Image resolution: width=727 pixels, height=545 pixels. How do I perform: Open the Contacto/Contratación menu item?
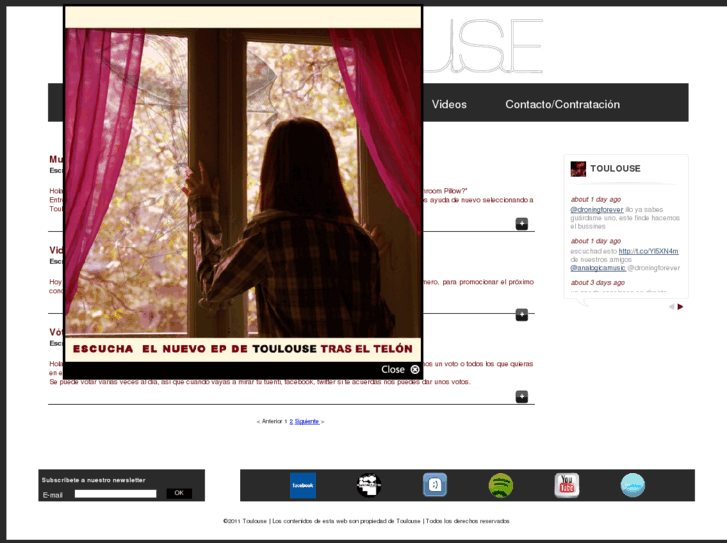[x=562, y=104]
